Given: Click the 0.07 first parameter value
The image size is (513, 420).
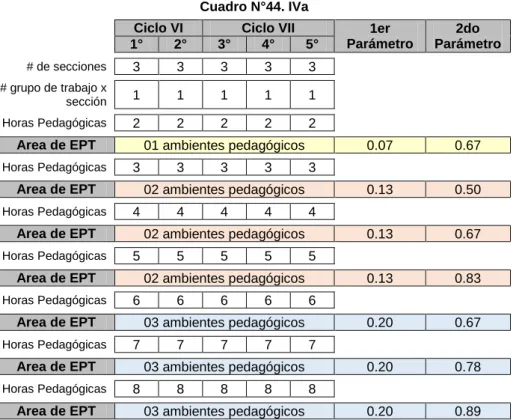Looking at the screenshot, I should click(x=380, y=145).
